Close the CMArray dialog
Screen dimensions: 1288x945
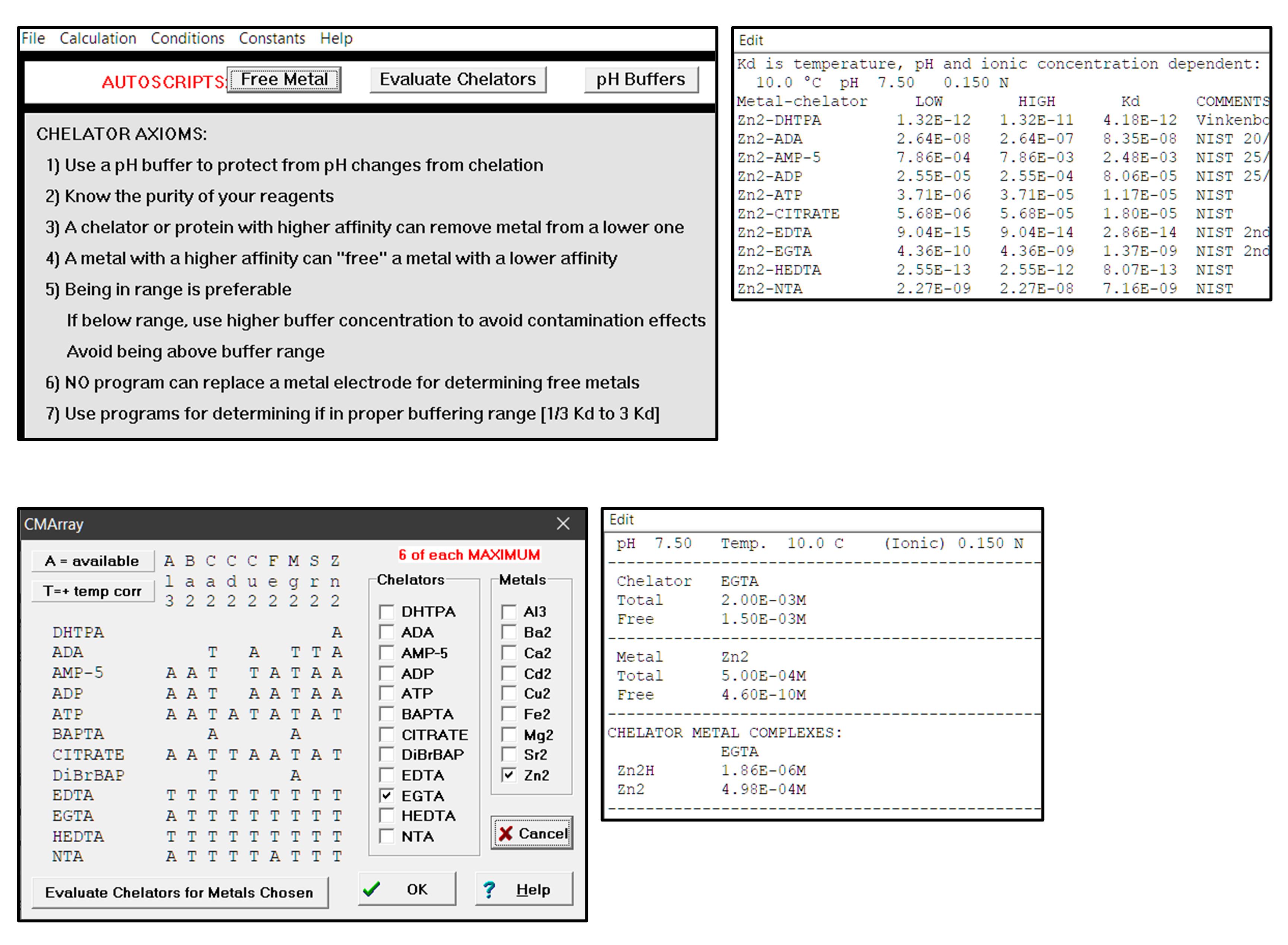563,523
